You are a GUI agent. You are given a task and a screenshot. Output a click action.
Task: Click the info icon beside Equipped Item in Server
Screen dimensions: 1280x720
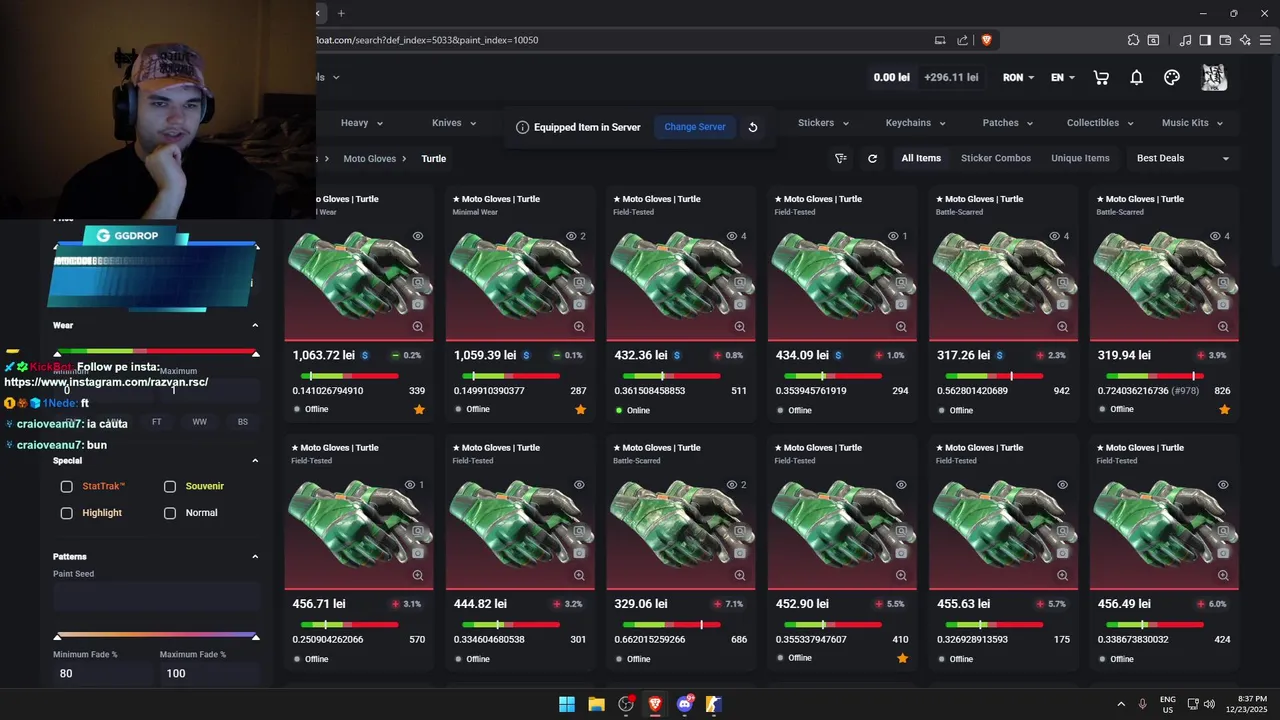(x=522, y=127)
